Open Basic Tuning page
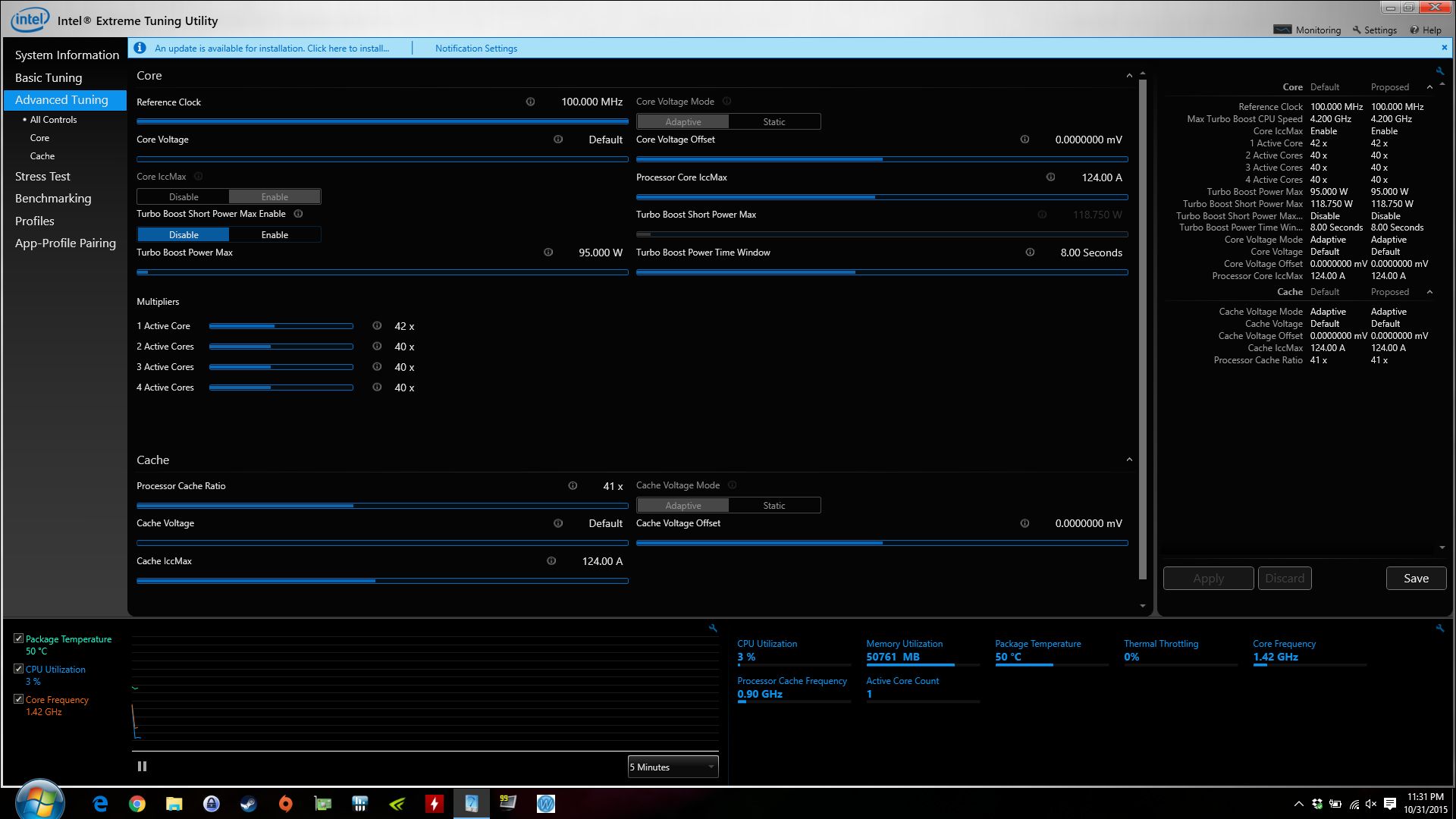Screen dimensions: 1456x819 point(49,77)
